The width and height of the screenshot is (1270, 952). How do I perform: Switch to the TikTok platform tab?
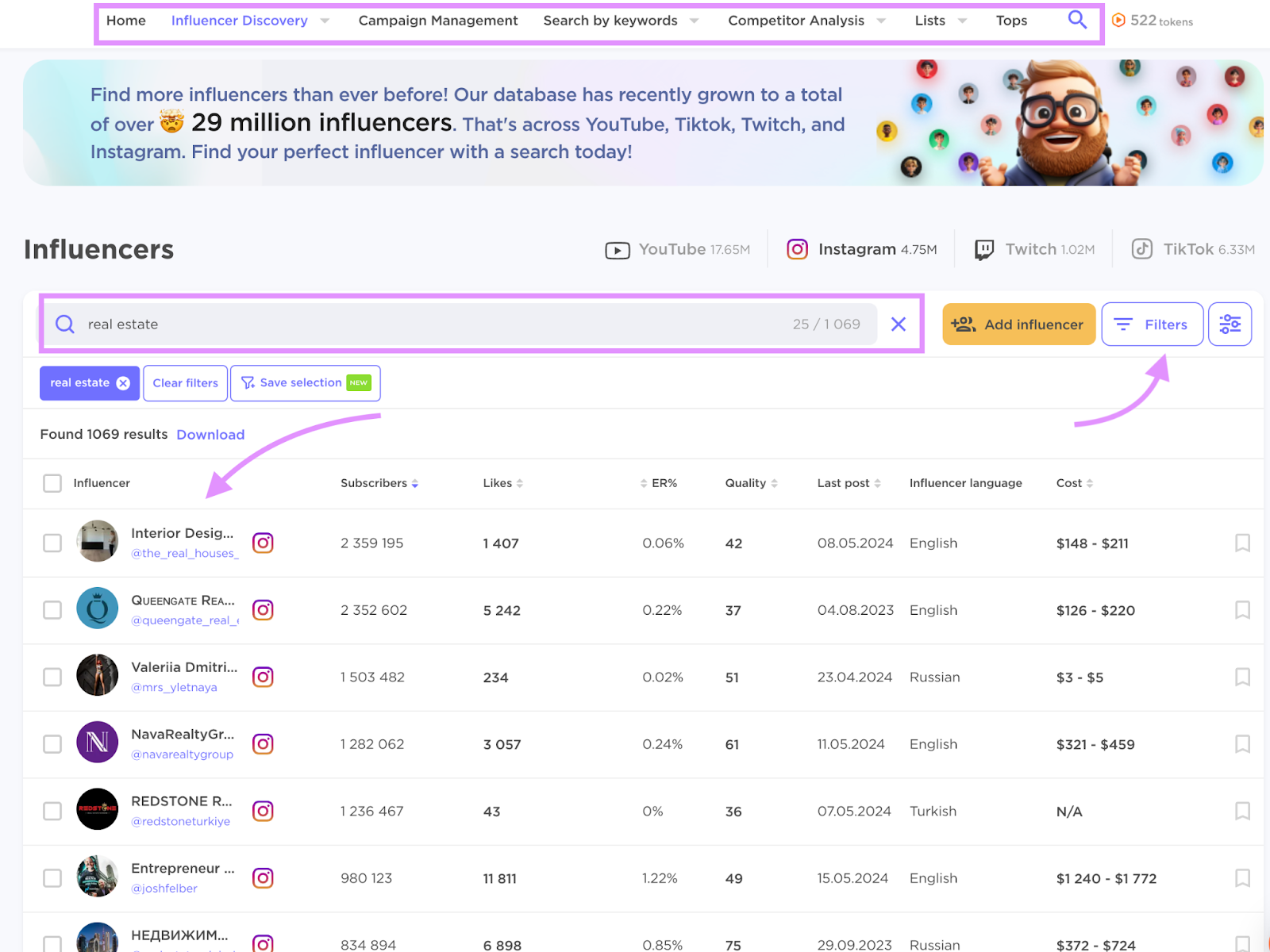coord(1193,249)
